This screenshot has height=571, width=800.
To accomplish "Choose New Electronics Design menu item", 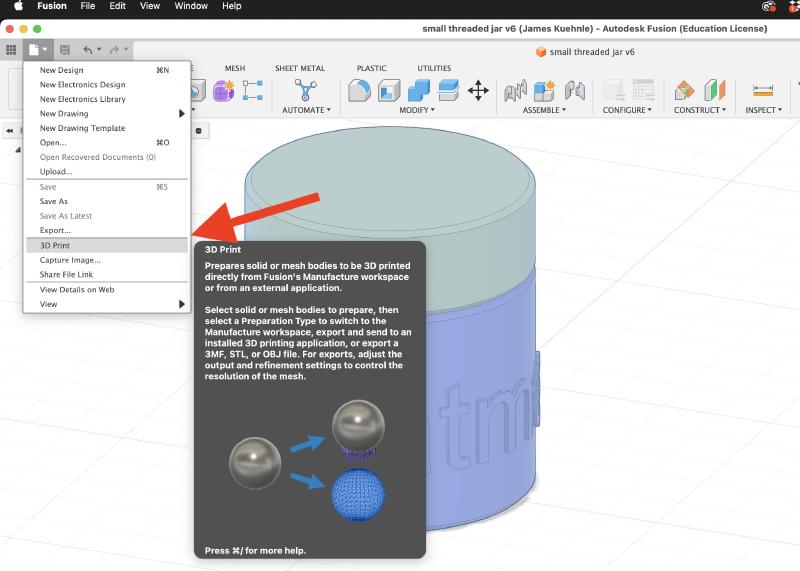I will (107, 85).
